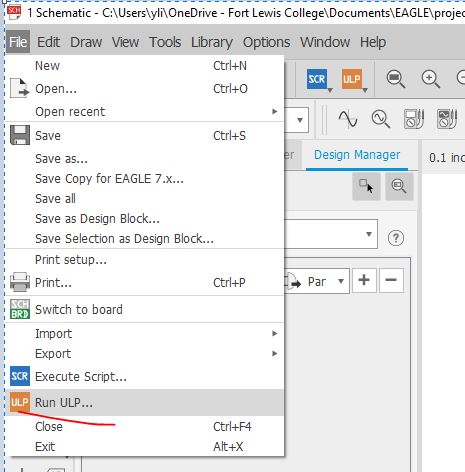The image size is (465, 472).
Task: Choose Run ULP... from File menu
Action: (145, 403)
